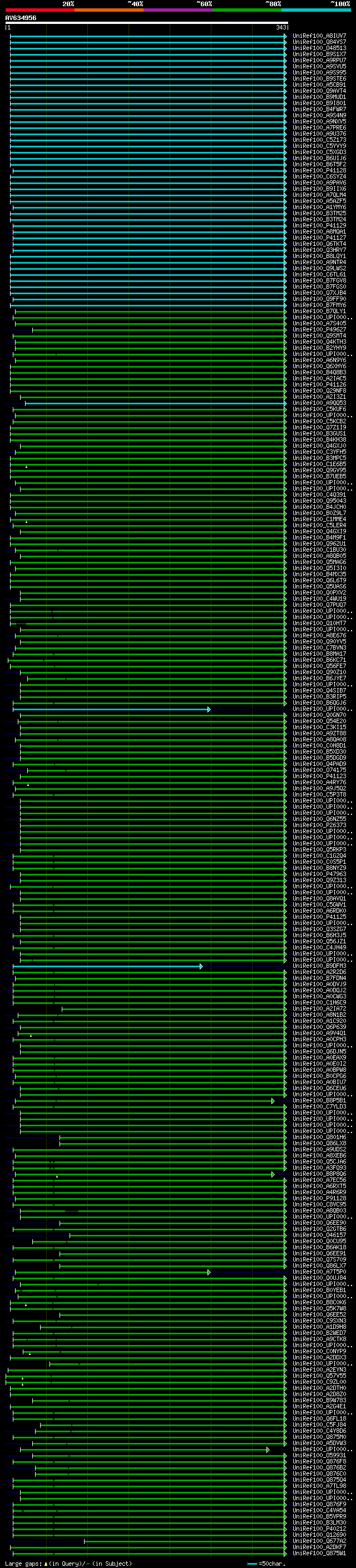The height and width of the screenshot is (1568, 356).
Task: Click the orange ~40% identity color segment
Action: pos(109,10)
